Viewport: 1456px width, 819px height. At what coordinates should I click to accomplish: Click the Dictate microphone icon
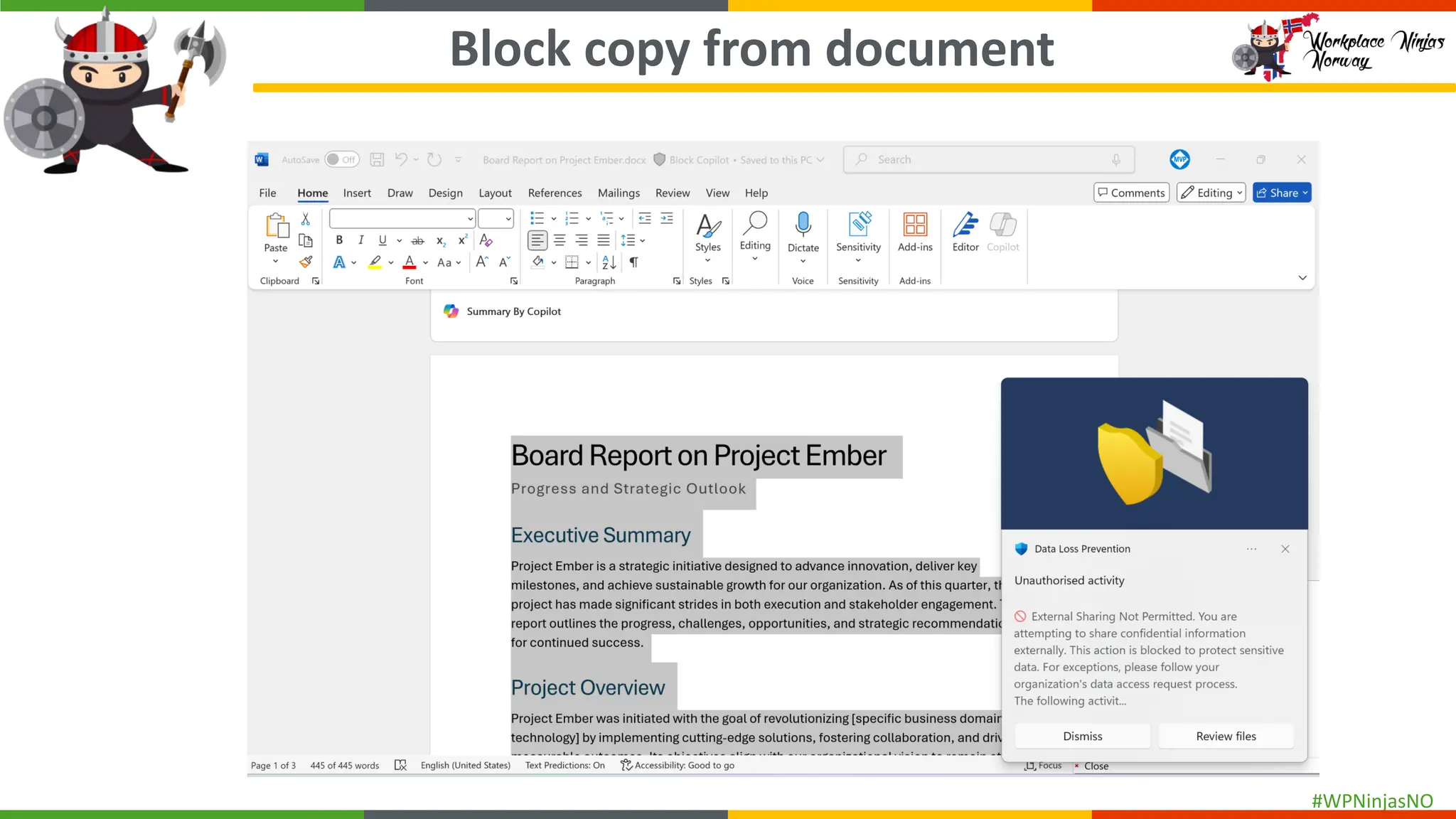pos(803,225)
